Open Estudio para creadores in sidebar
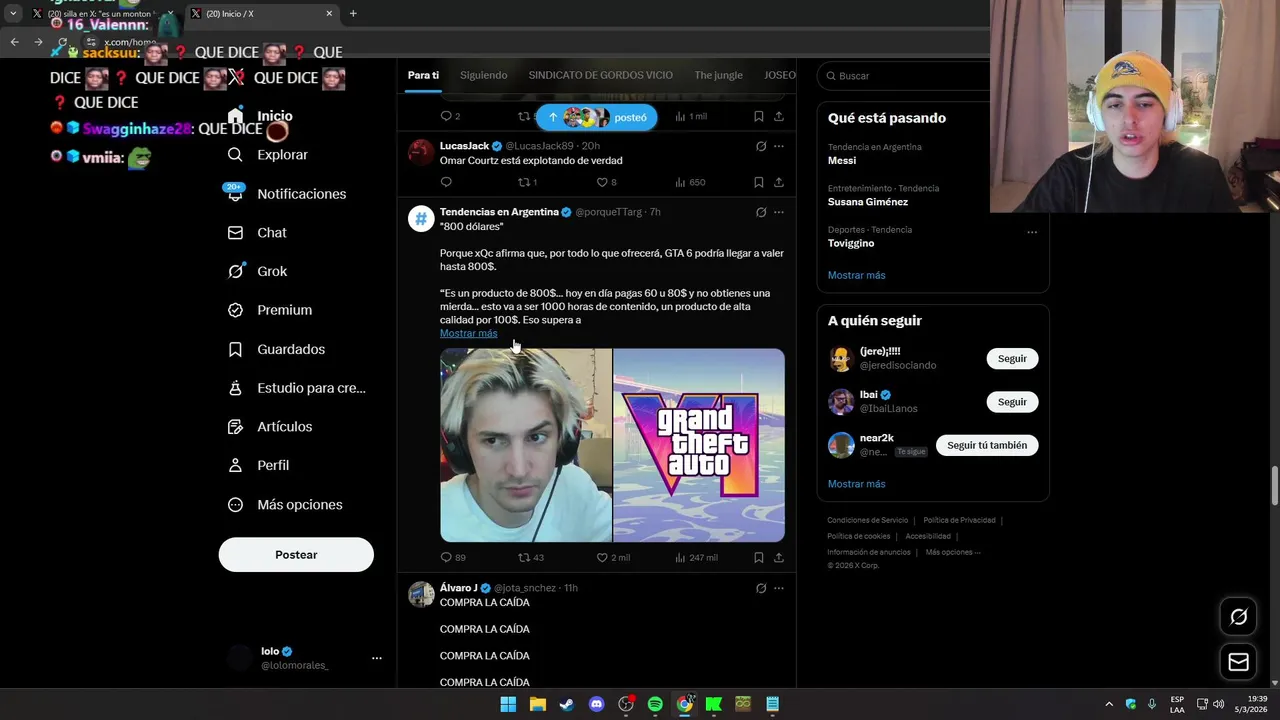The height and width of the screenshot is (720, 1280). click(x=296, y=388)
